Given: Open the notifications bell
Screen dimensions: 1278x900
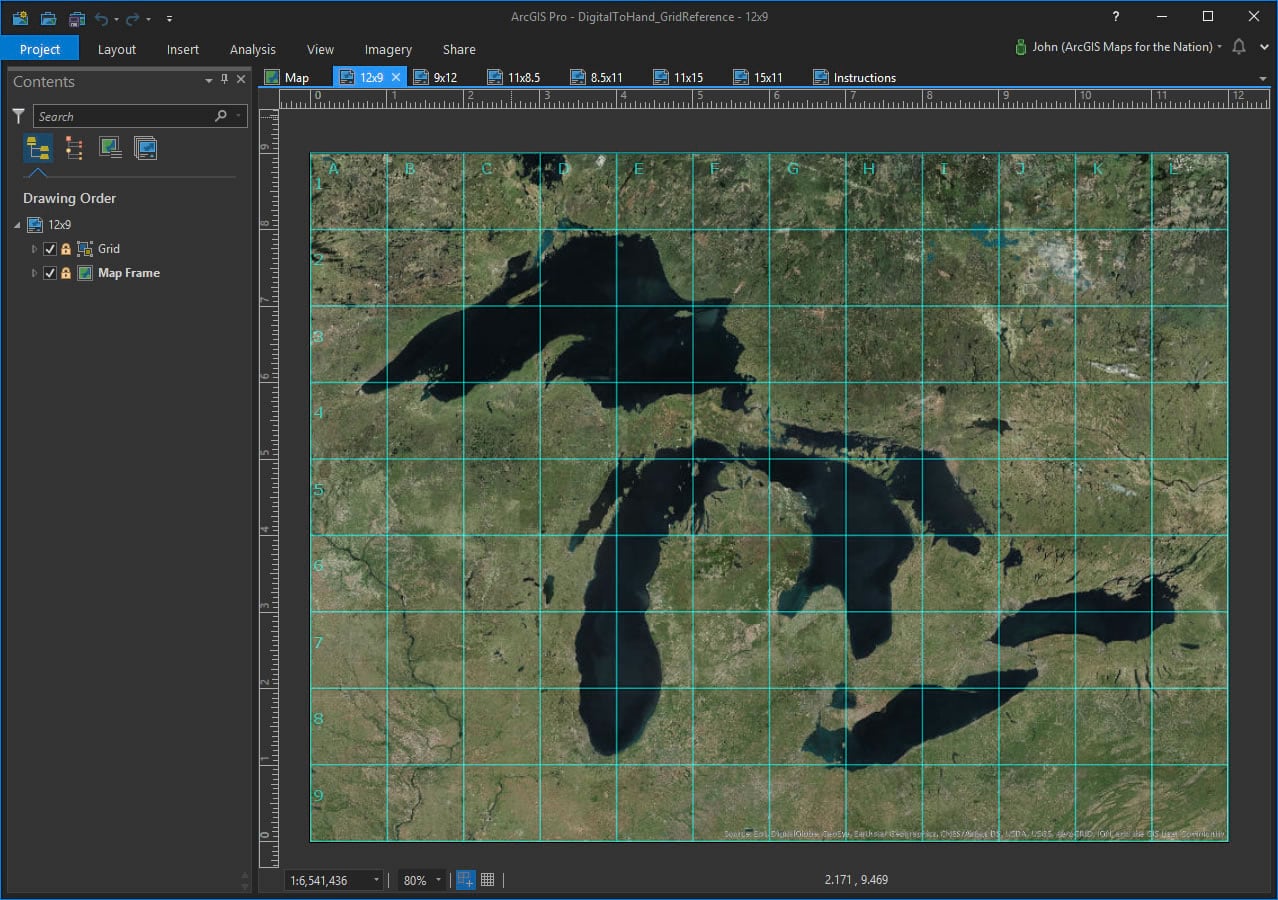Looking at the screenshot, I should (x=1239, y=47).
